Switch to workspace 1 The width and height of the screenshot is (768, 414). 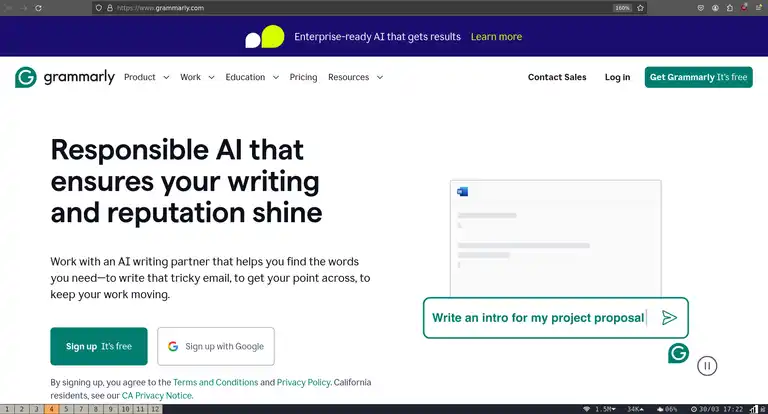pyautogui.click(x=7, y=409)
